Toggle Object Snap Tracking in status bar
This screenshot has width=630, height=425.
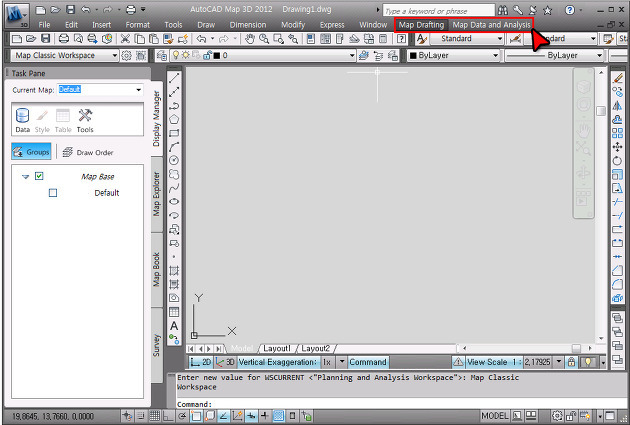[x=224, y=416]
